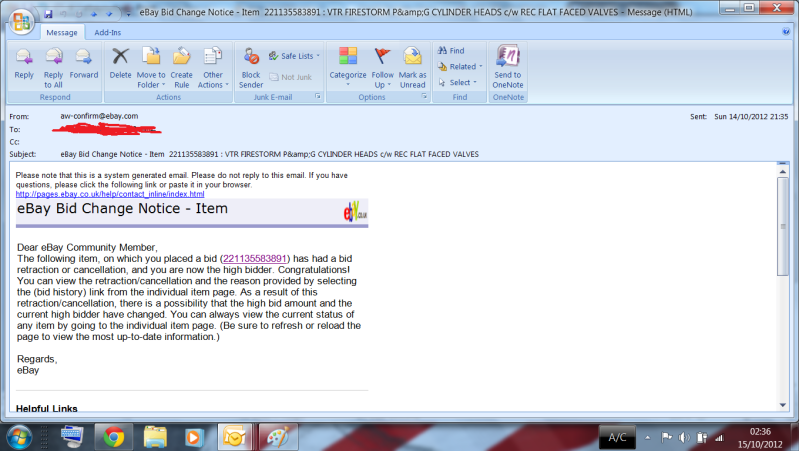Open Categorize color menu
The width and height of the screenshot is (799, 451).
[x=348, y=66]
